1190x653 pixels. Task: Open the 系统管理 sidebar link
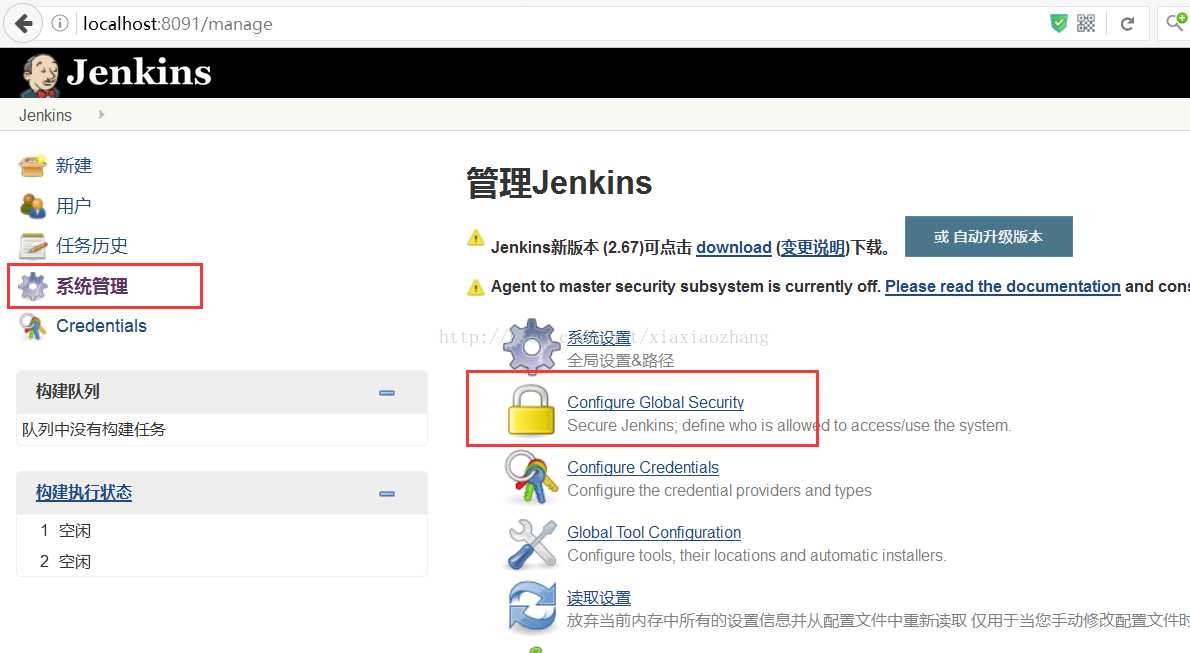pos(92,286)
